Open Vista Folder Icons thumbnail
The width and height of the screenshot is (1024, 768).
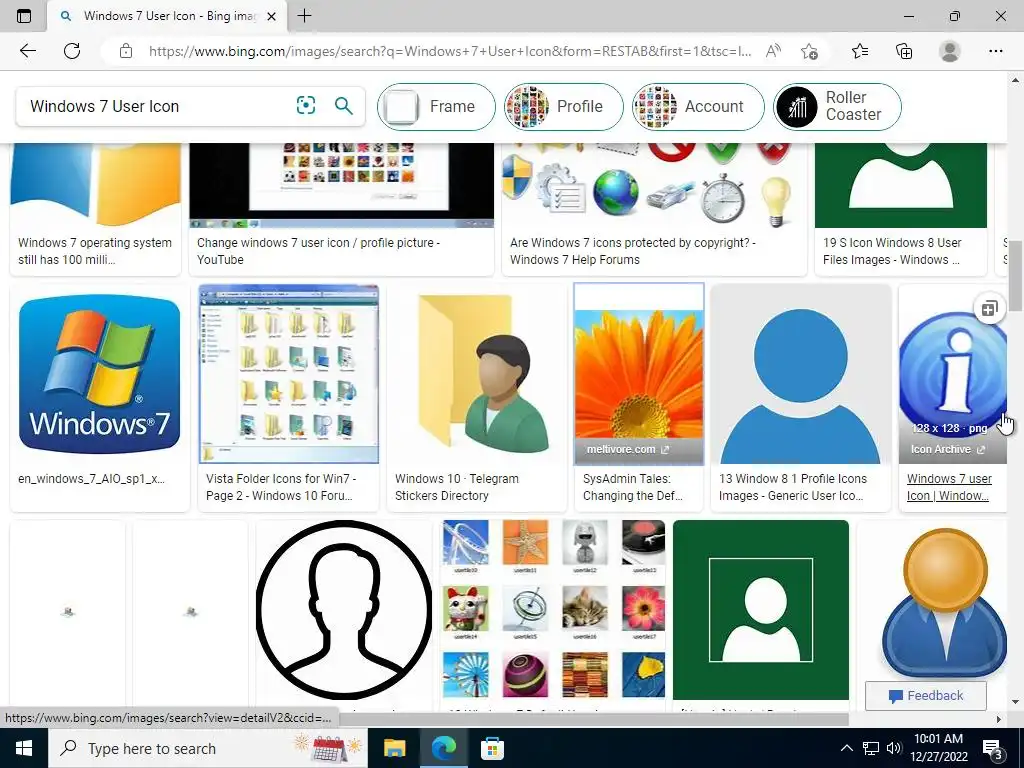pos(289,374)
